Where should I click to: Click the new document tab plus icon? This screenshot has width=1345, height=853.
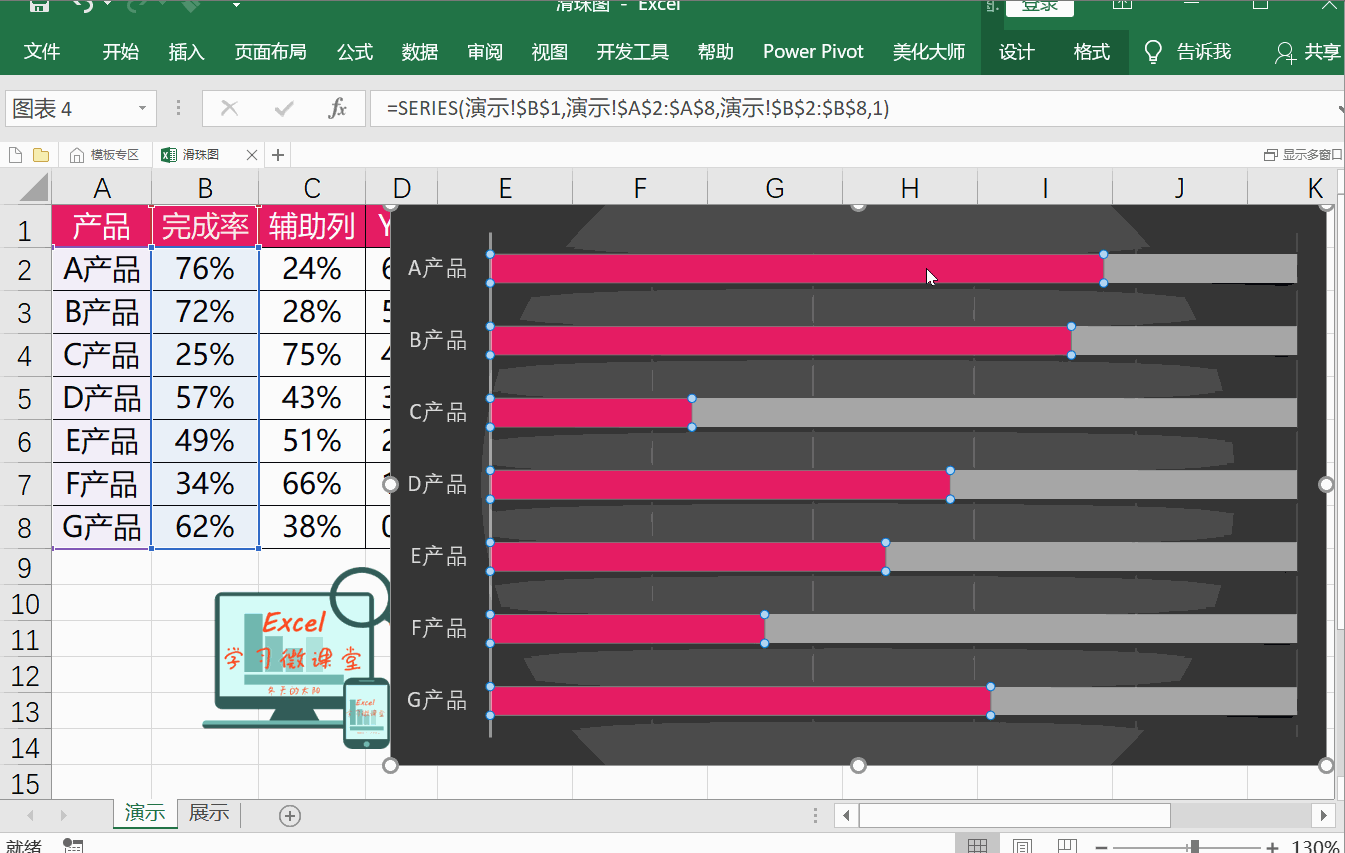coord(278,155)
